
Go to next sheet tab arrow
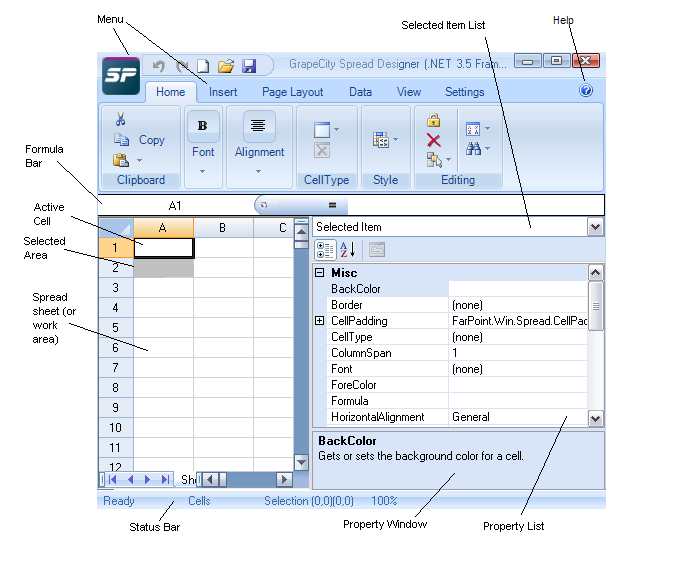pos(147,479)
